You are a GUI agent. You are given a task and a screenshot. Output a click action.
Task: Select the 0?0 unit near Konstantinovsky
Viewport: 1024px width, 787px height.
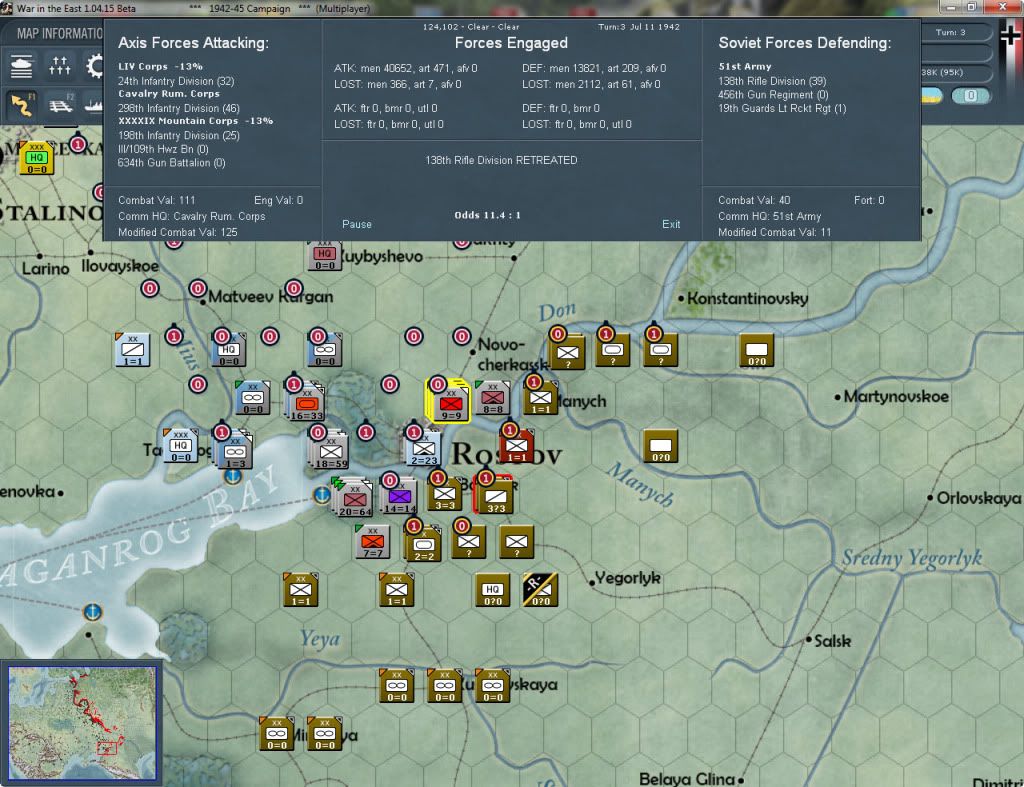(x=756, y=350)
